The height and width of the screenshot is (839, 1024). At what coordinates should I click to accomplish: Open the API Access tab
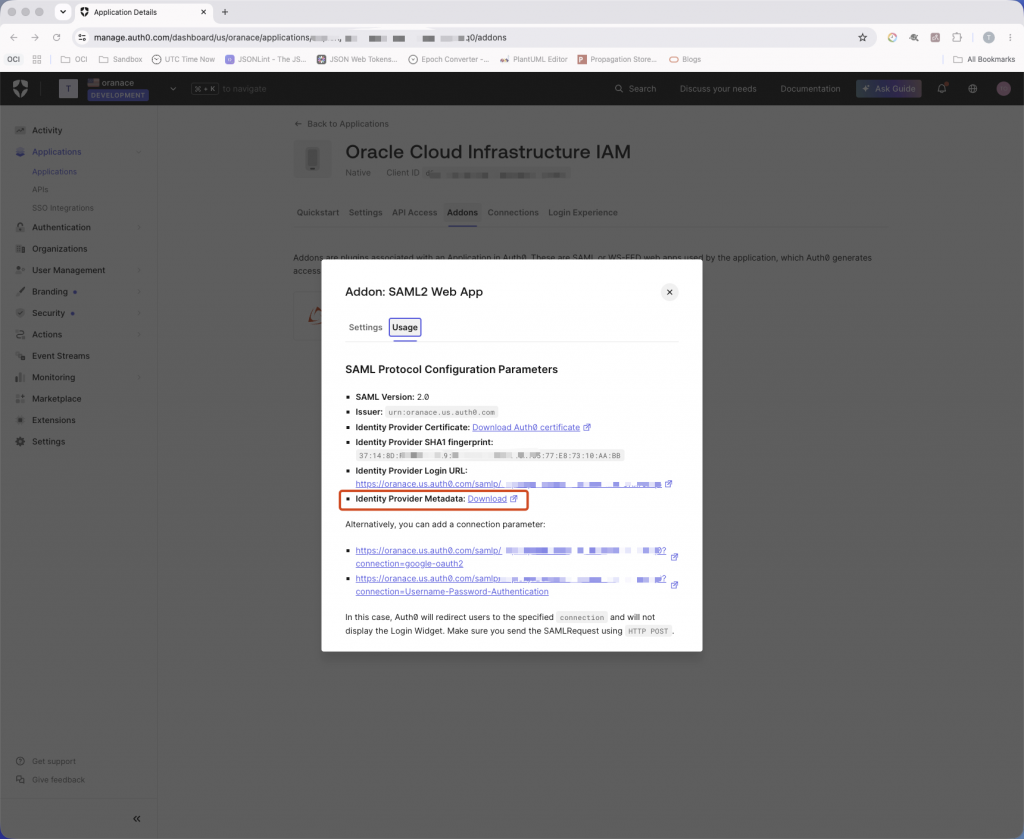point(414,213)
